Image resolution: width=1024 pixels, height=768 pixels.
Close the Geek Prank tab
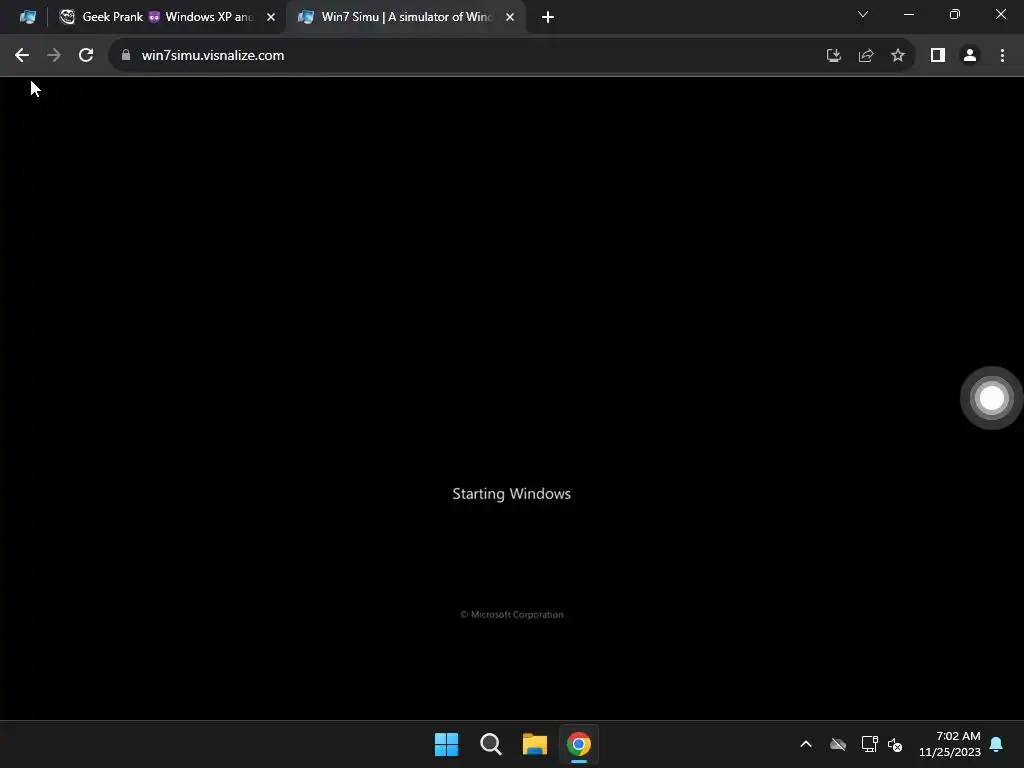[271, 17]
